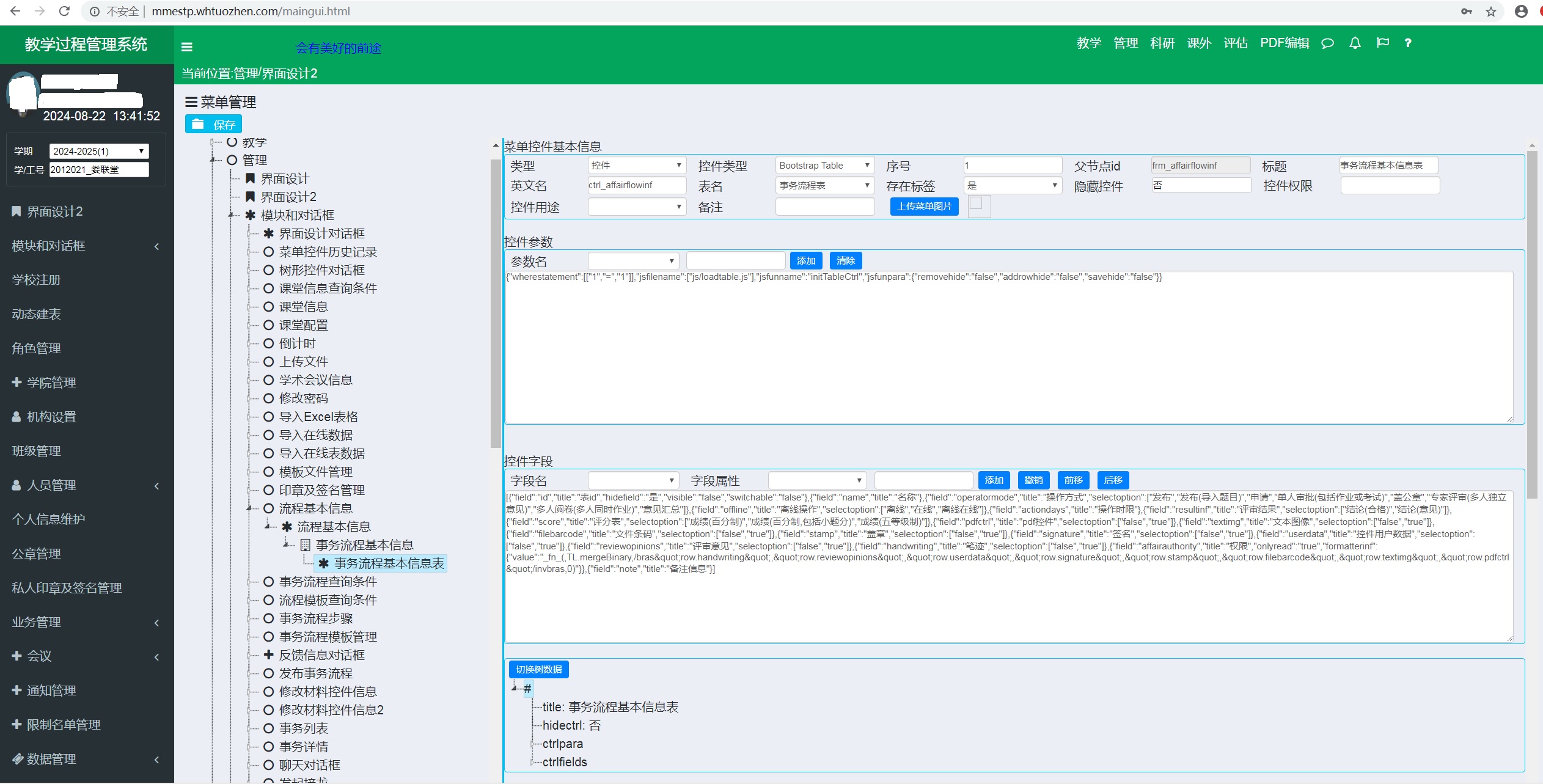The width and height of the screenshot is (1543, 784).
Task: Click the hamburger menu toggle icon
Action: 187,46
